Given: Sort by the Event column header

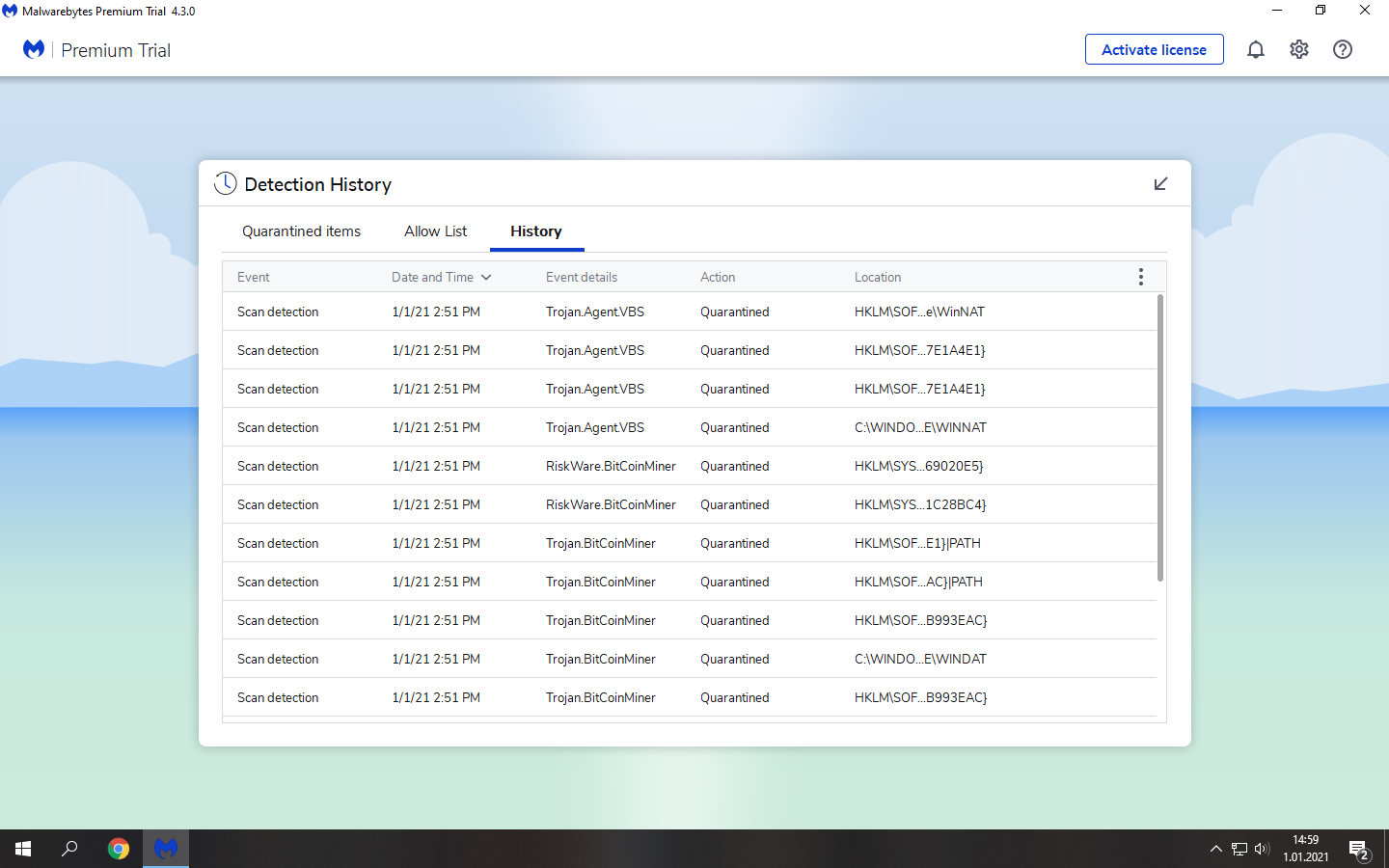Looking at the screenshot, I should pos(254,277).
